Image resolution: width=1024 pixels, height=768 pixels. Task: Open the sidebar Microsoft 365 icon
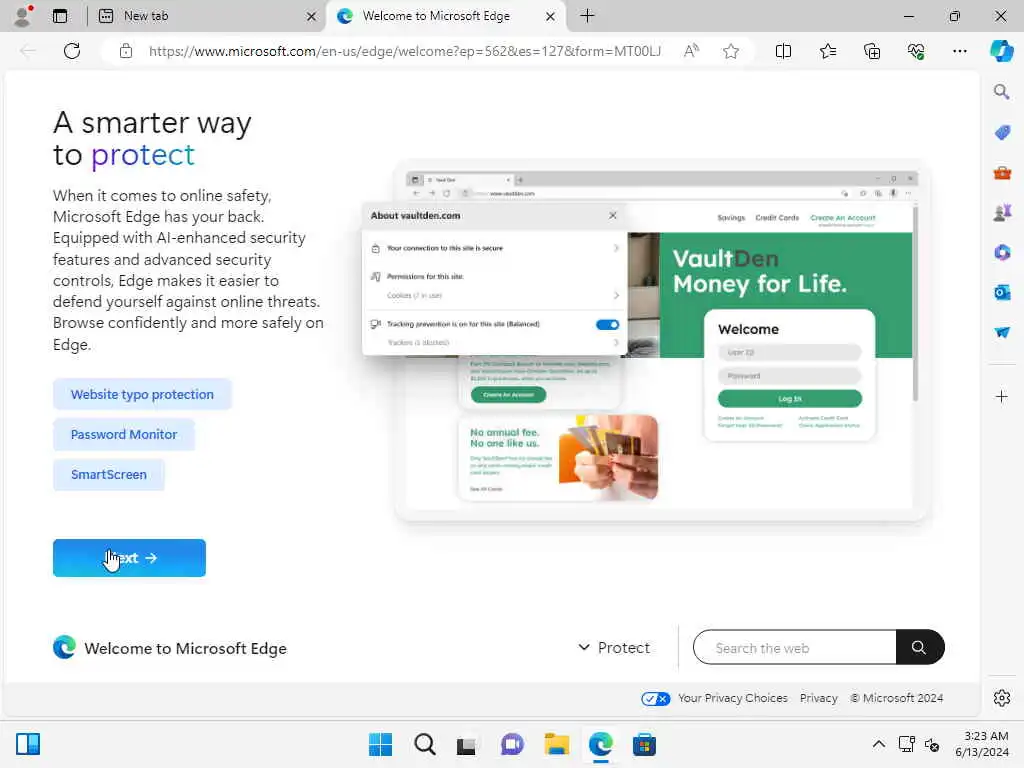point(1002,252)
